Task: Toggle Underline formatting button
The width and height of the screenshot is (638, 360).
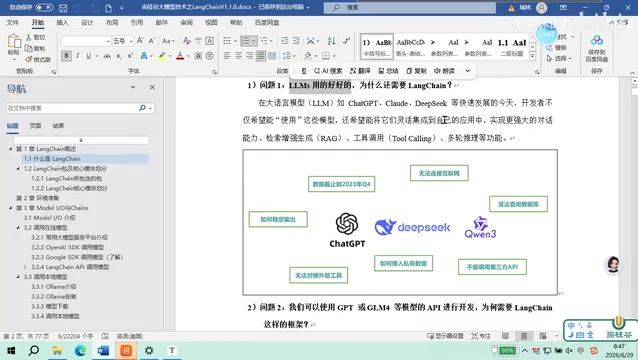Action: click(88, 56)
